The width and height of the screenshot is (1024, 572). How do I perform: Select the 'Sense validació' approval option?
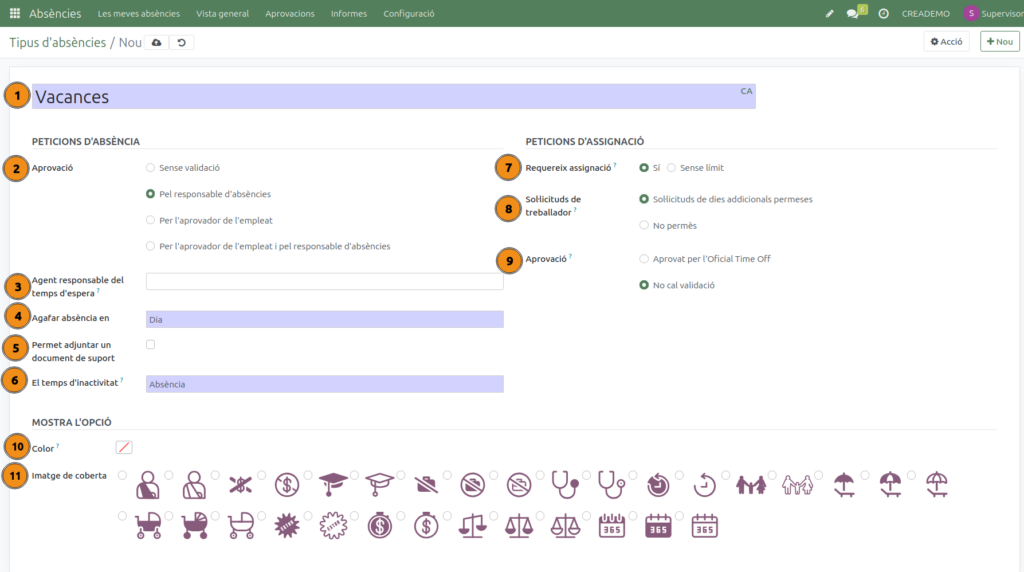[x=151, y=168]
